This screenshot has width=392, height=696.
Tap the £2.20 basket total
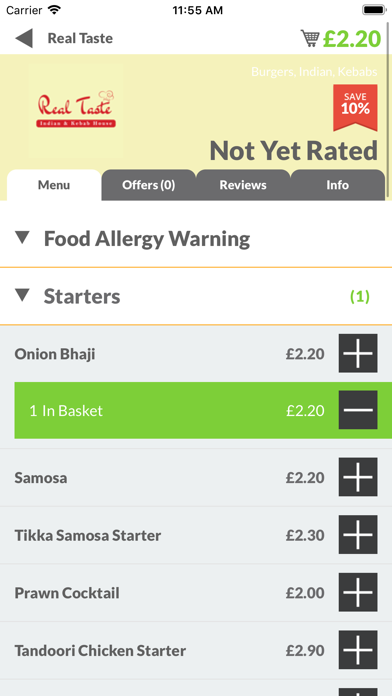click(352, 39)
